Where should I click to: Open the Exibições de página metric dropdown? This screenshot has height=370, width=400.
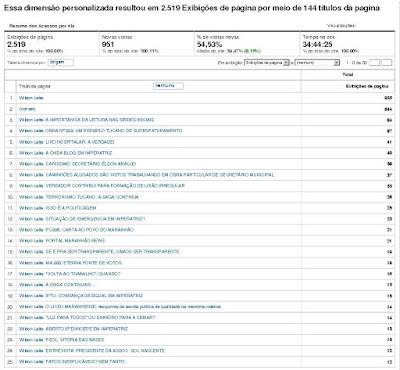click(267, 63)
